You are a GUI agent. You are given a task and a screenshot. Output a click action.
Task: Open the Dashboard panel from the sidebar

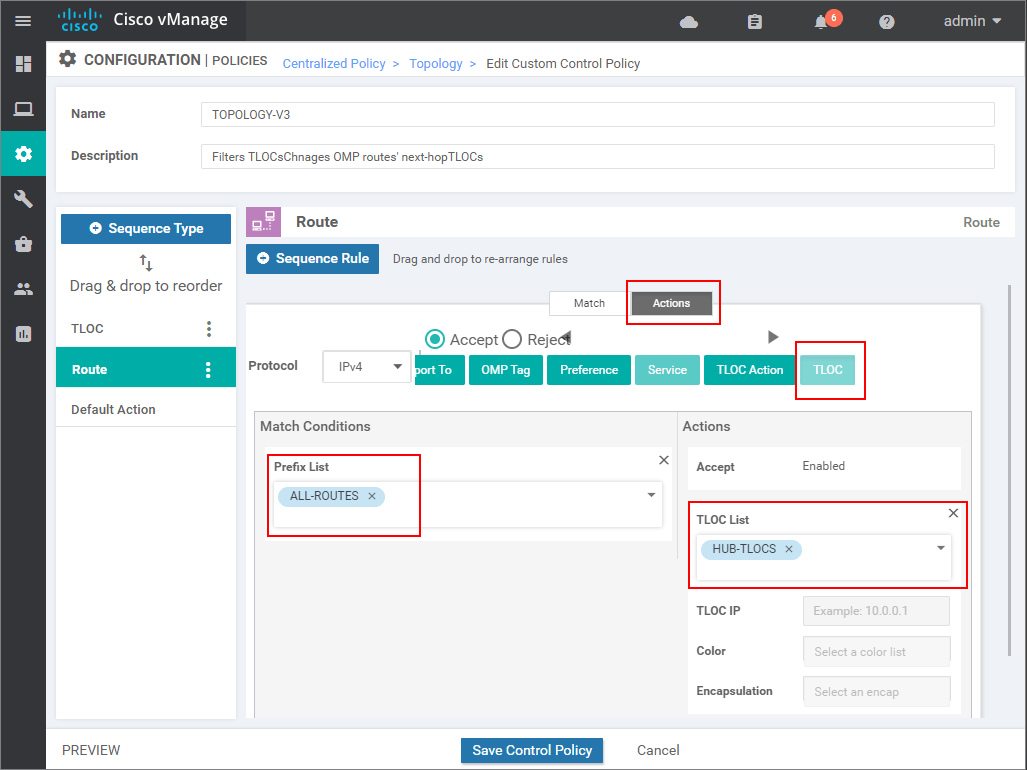pyautogui.click(x=23, y=64)
